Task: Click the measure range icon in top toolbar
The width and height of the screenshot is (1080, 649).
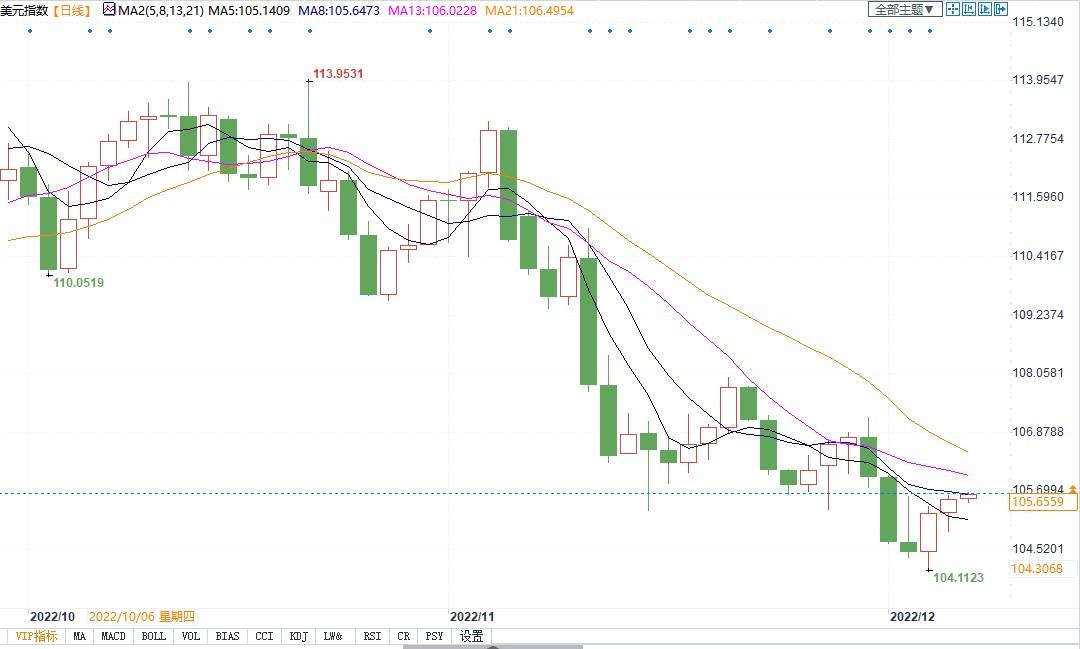Action: coord(969,9)
